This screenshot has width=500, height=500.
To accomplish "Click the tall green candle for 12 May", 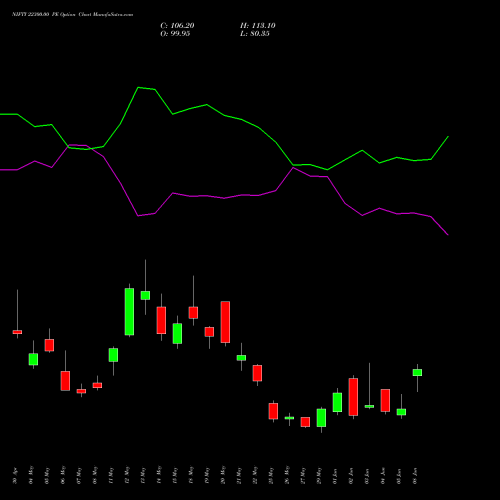I will point(129,312).
